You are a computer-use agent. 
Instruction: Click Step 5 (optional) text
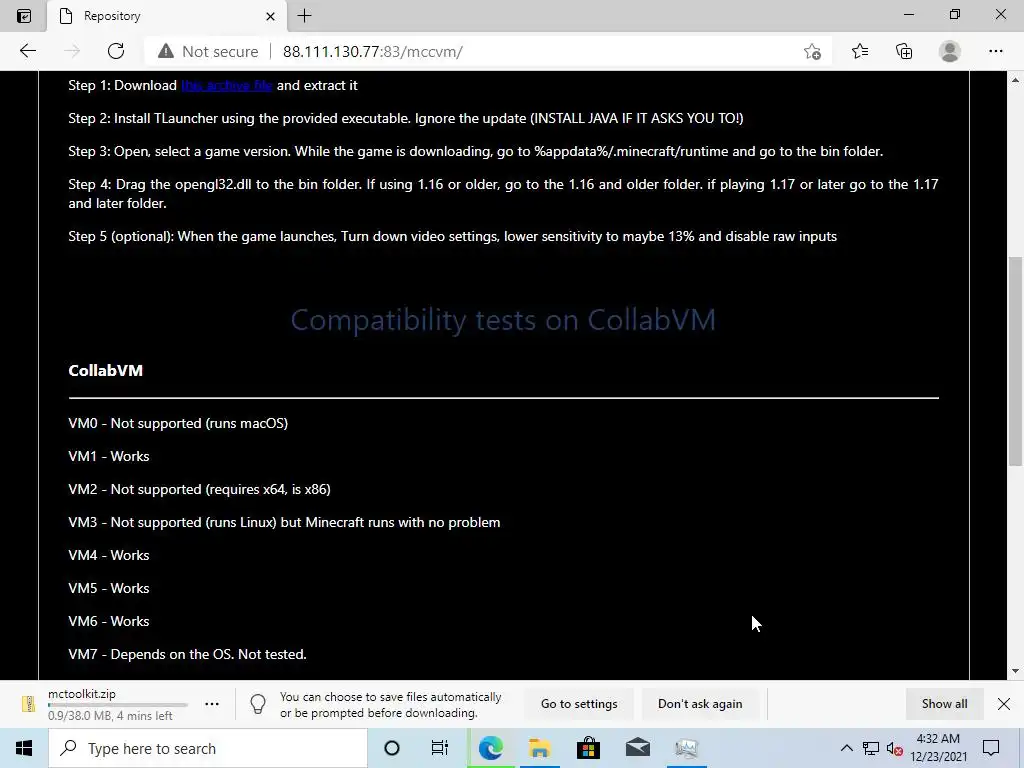pyautogui.click(x=453, y=236)
